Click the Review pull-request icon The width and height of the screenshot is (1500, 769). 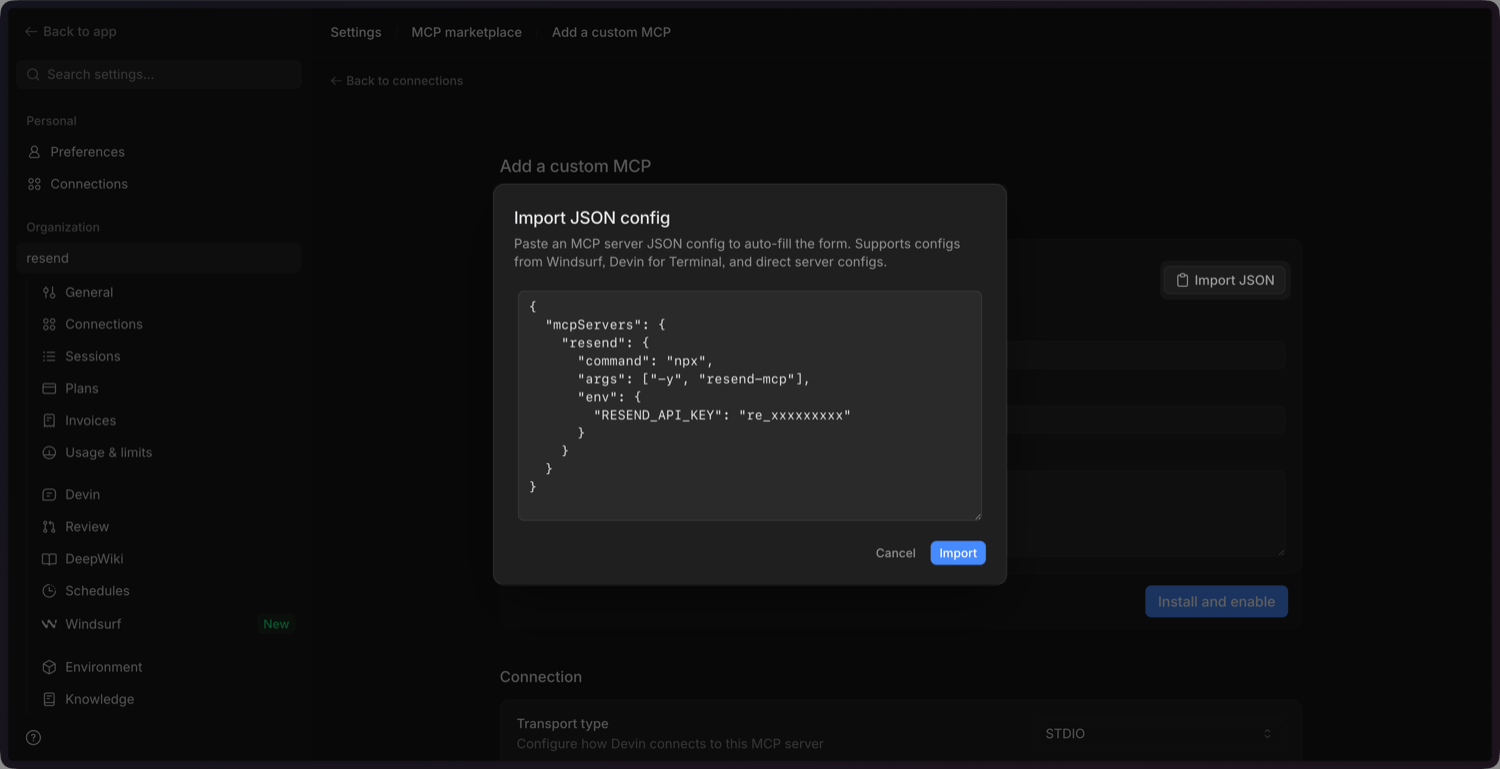point(49,526)
